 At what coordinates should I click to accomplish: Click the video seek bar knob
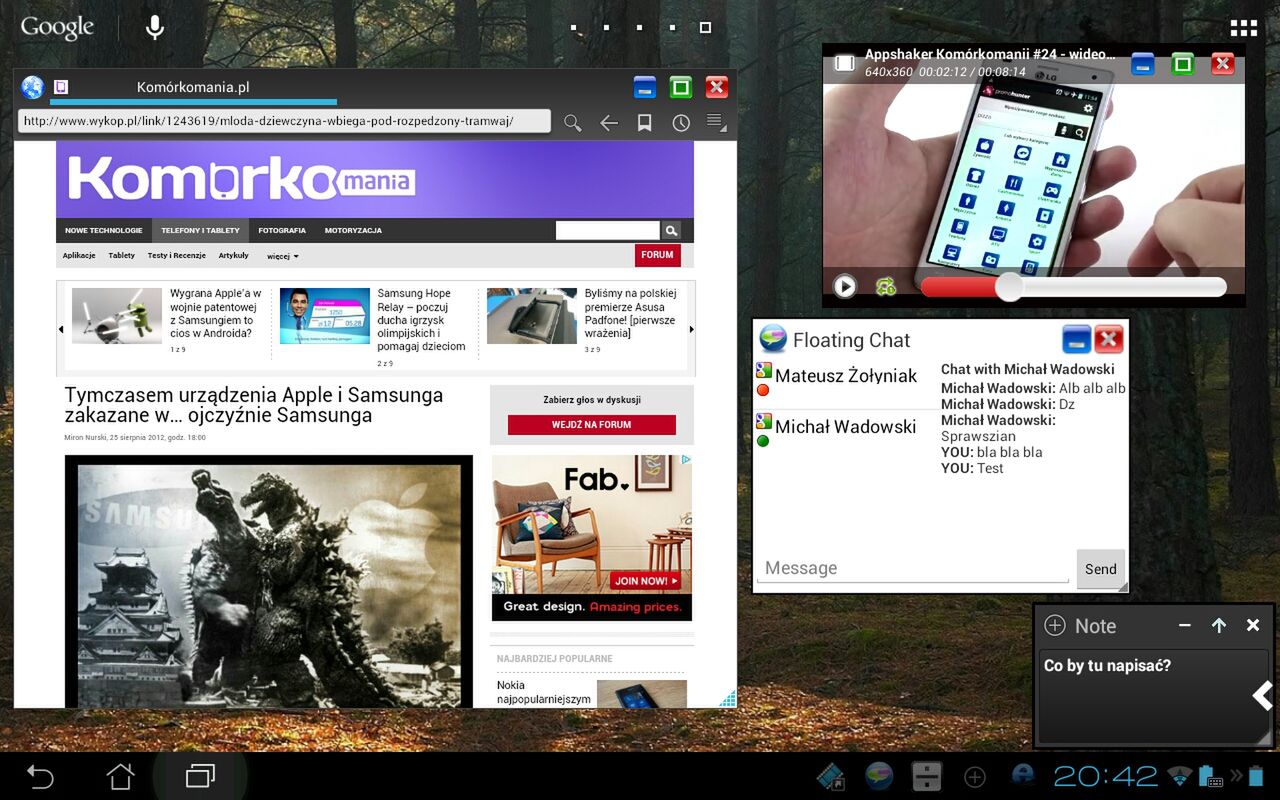point(1009,287)
